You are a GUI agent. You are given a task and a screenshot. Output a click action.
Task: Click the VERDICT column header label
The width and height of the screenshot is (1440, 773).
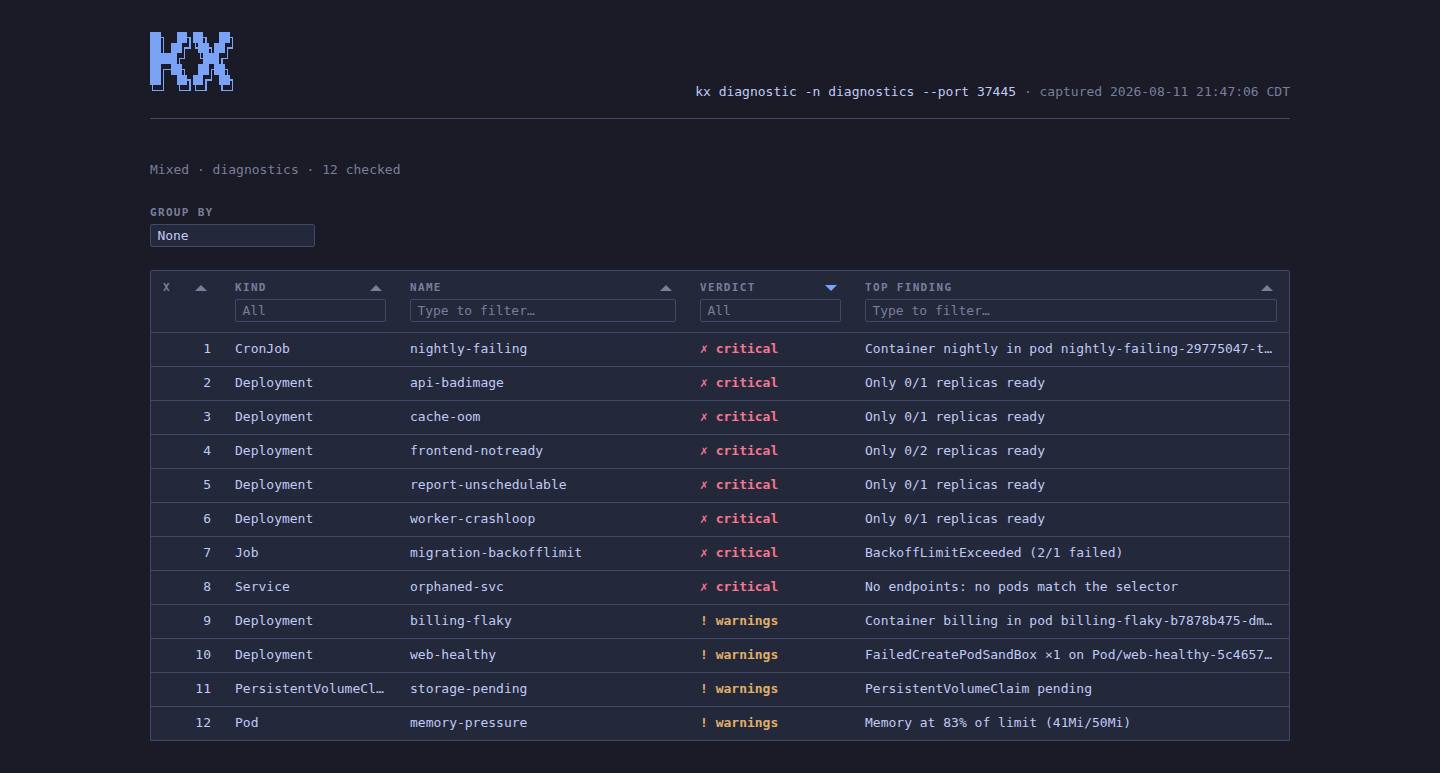click(727, 287)
